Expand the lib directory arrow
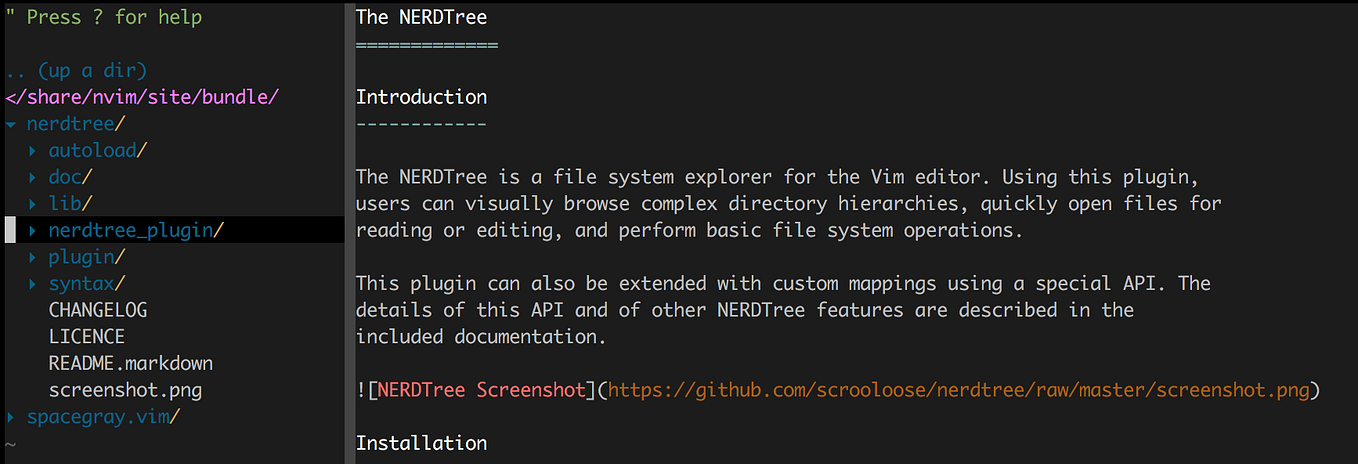 pos(32,204)
